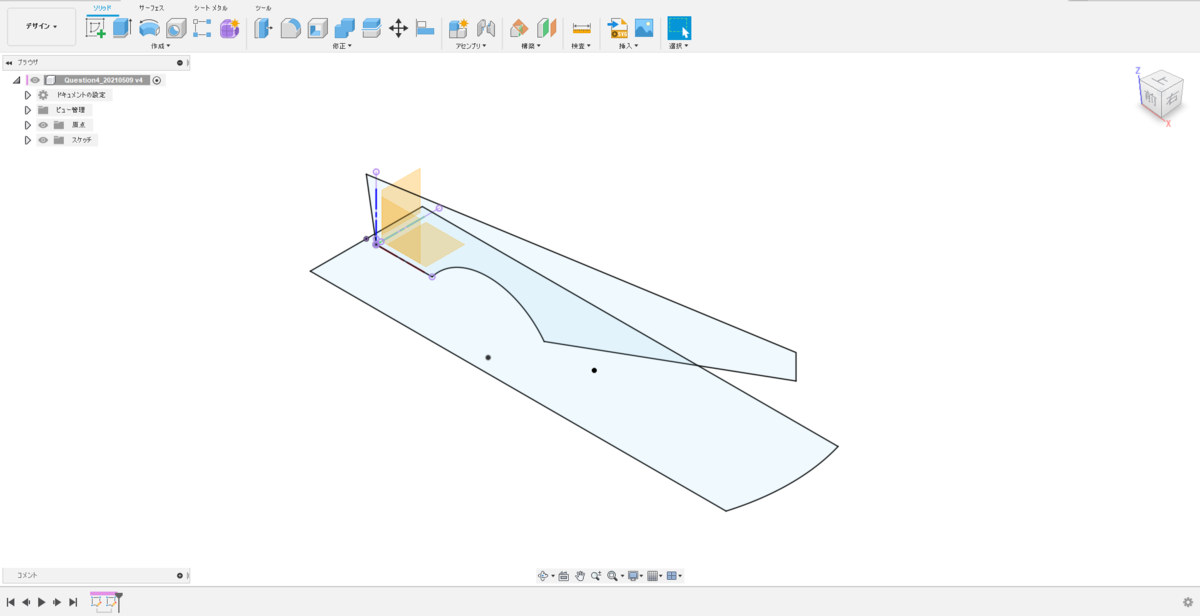Image resolution: width=1200 pixels, height=616 pixels.
Task: Click the New Component icon
Action: [459, 28]
